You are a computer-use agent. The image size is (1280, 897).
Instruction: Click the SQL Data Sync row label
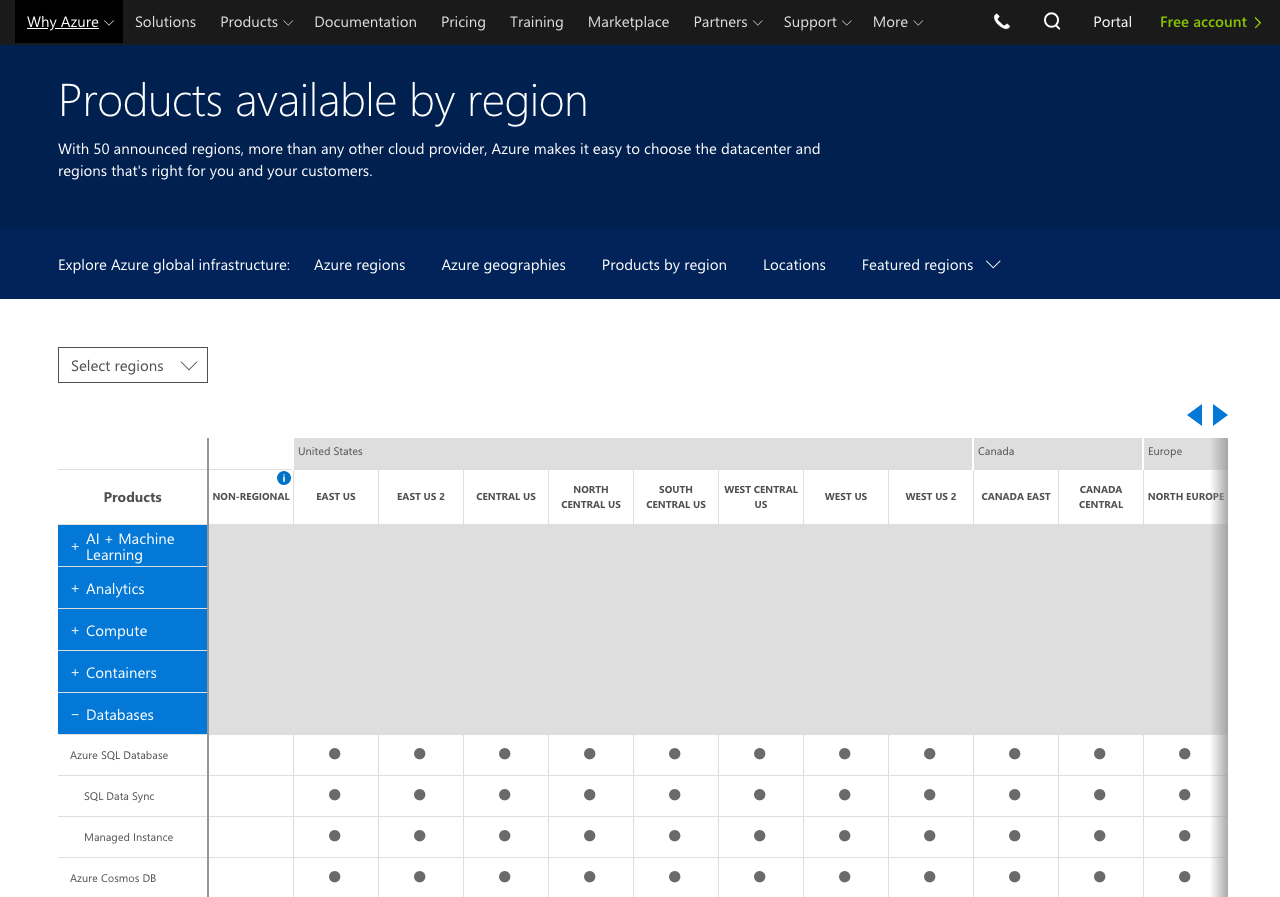pyautogui.click(x=119, y=796)
